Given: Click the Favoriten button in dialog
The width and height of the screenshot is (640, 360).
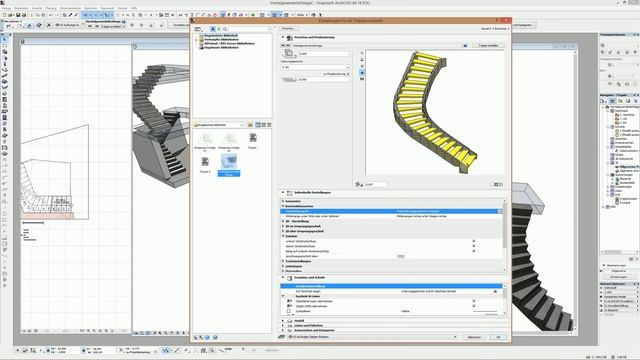Looking at the screenshot, I should coord(288,29).
